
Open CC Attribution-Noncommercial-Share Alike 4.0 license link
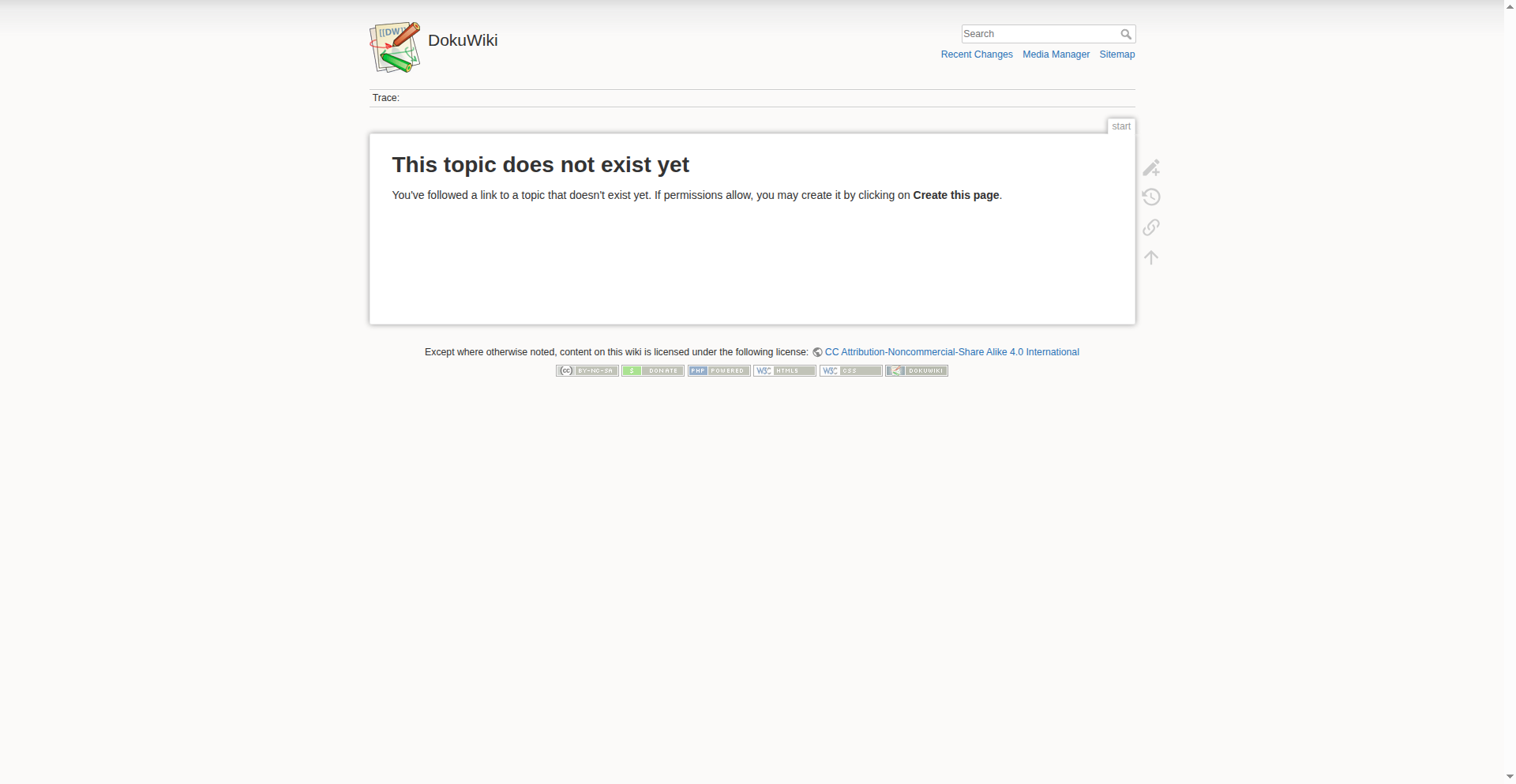pos(951,352)
